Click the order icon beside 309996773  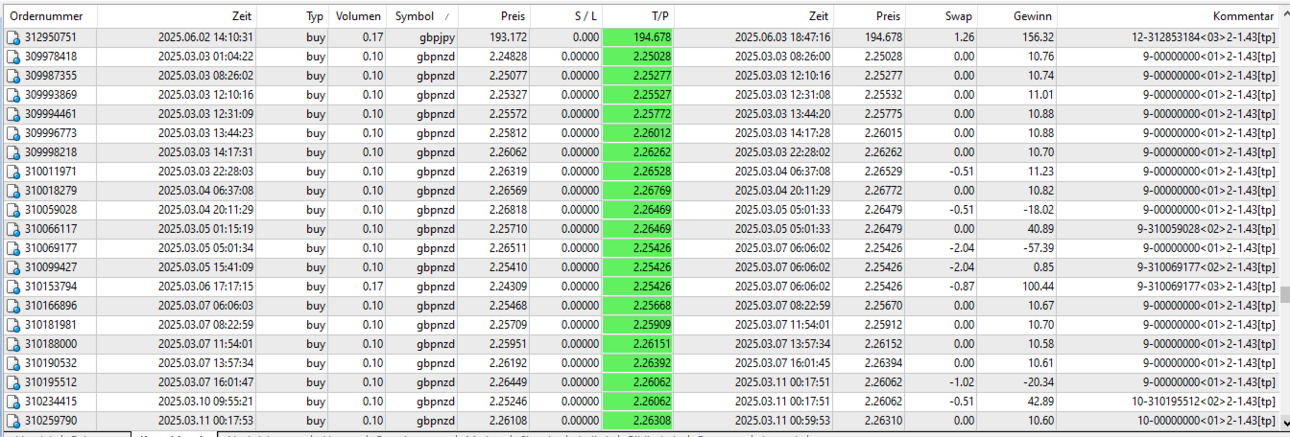(13, 133)
